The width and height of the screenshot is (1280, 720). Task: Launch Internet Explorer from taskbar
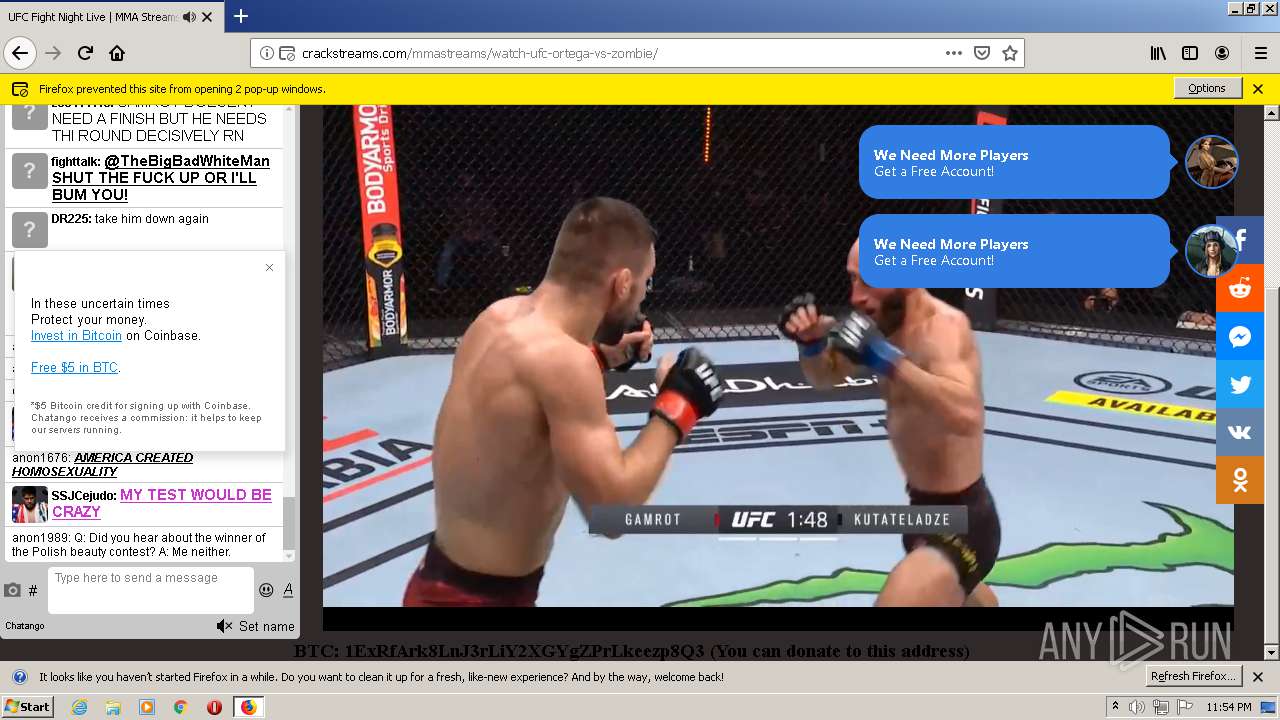coord(80,707)
